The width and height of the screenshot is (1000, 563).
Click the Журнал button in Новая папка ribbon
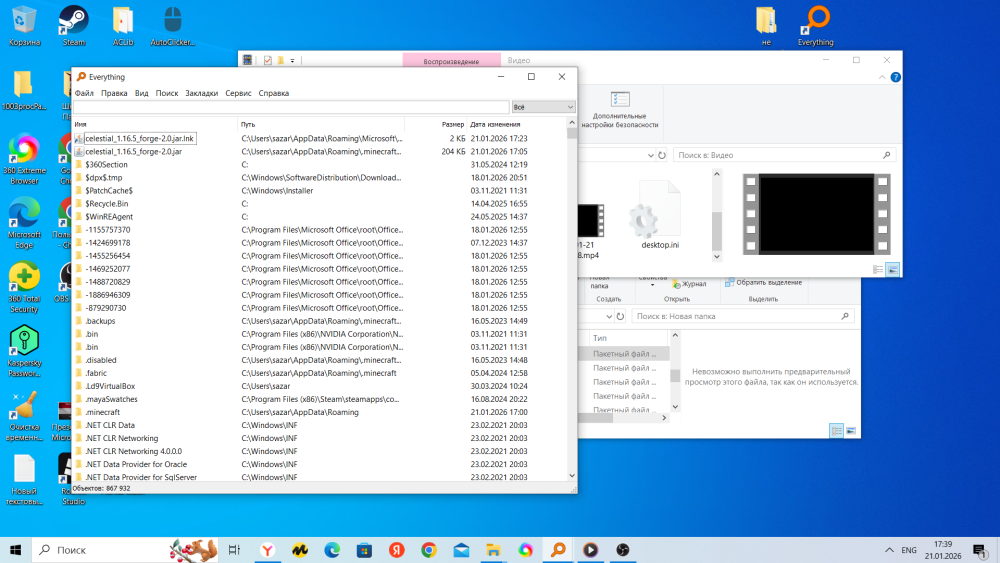(x=689, y=284)
